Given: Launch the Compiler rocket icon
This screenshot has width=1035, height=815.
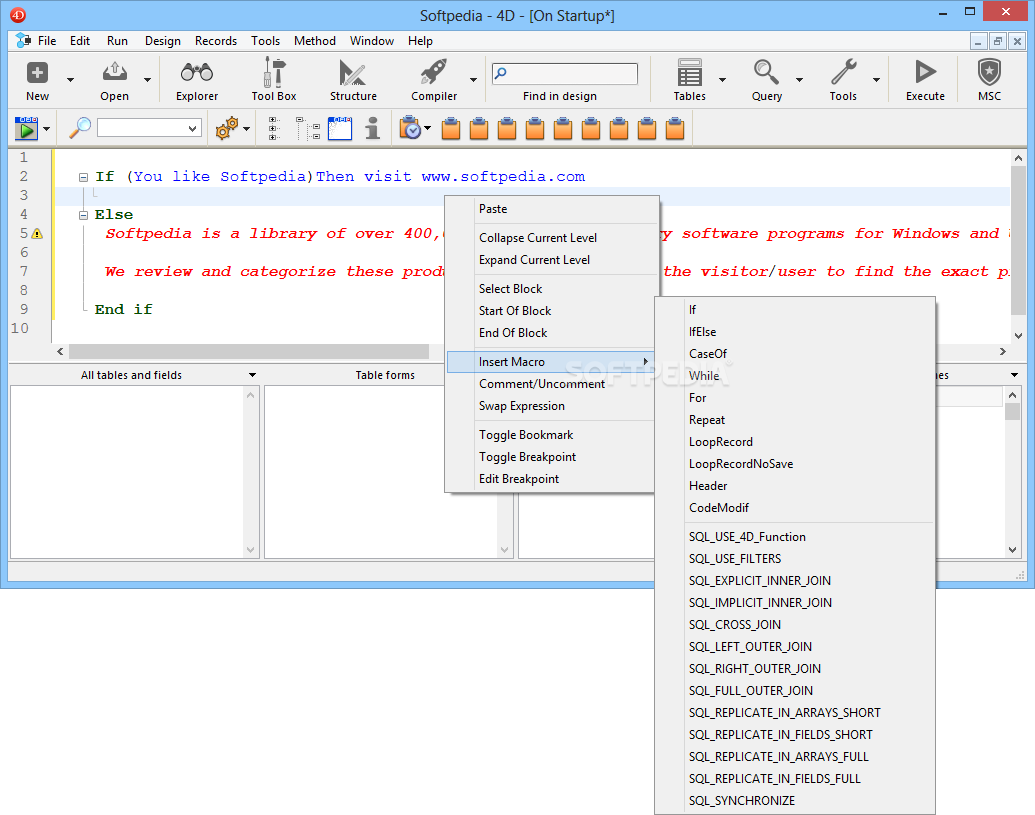Looking at the screenshot, I should click(434, 73).
